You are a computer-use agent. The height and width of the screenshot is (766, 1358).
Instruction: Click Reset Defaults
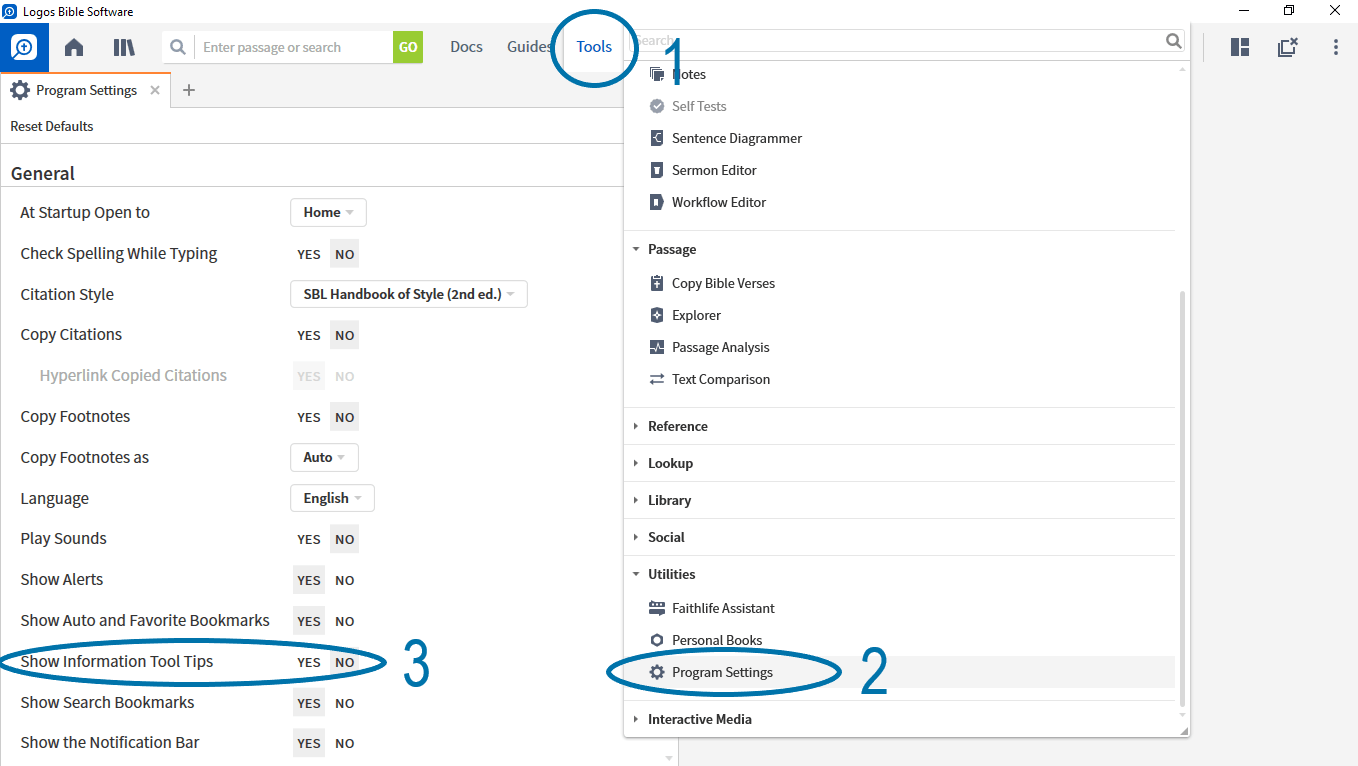[52, 126]
